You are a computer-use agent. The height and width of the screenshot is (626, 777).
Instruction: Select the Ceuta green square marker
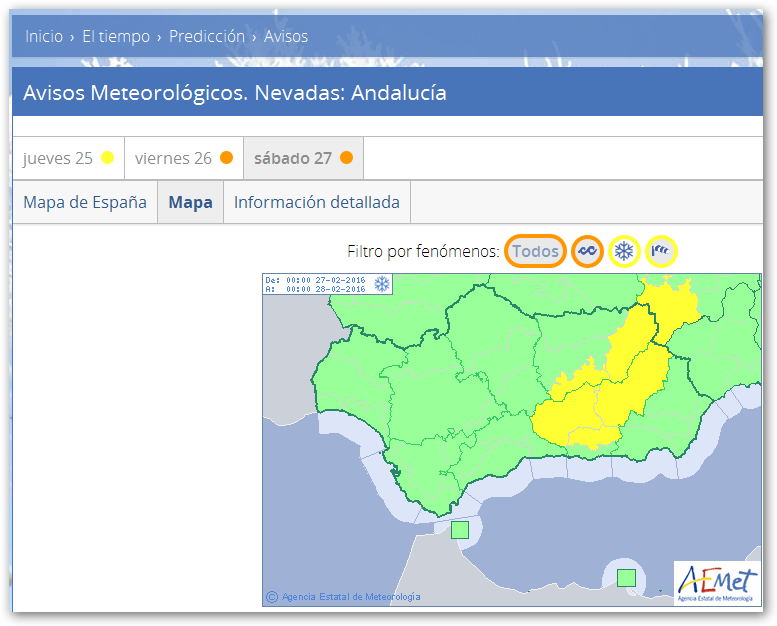point(460,530)
